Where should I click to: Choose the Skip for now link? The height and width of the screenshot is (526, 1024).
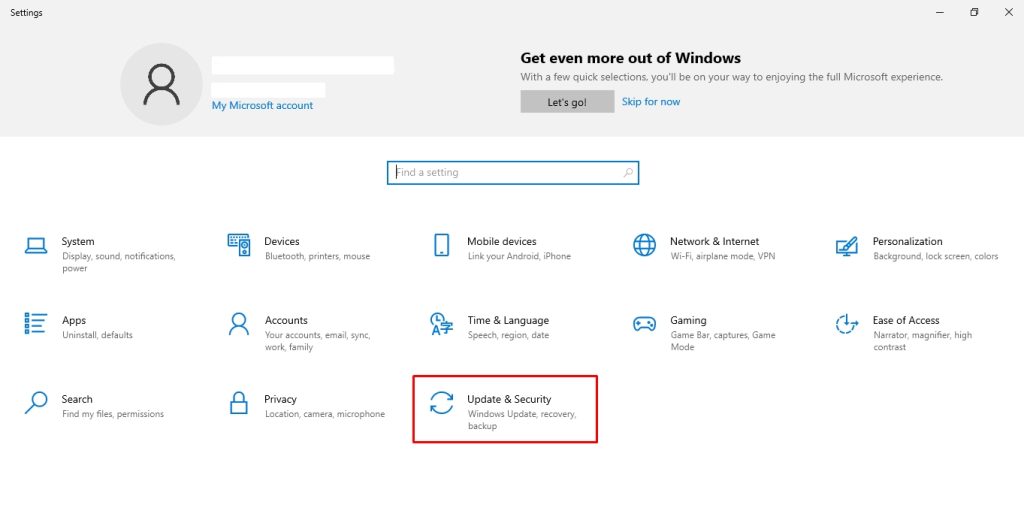(x=650, y=101)
